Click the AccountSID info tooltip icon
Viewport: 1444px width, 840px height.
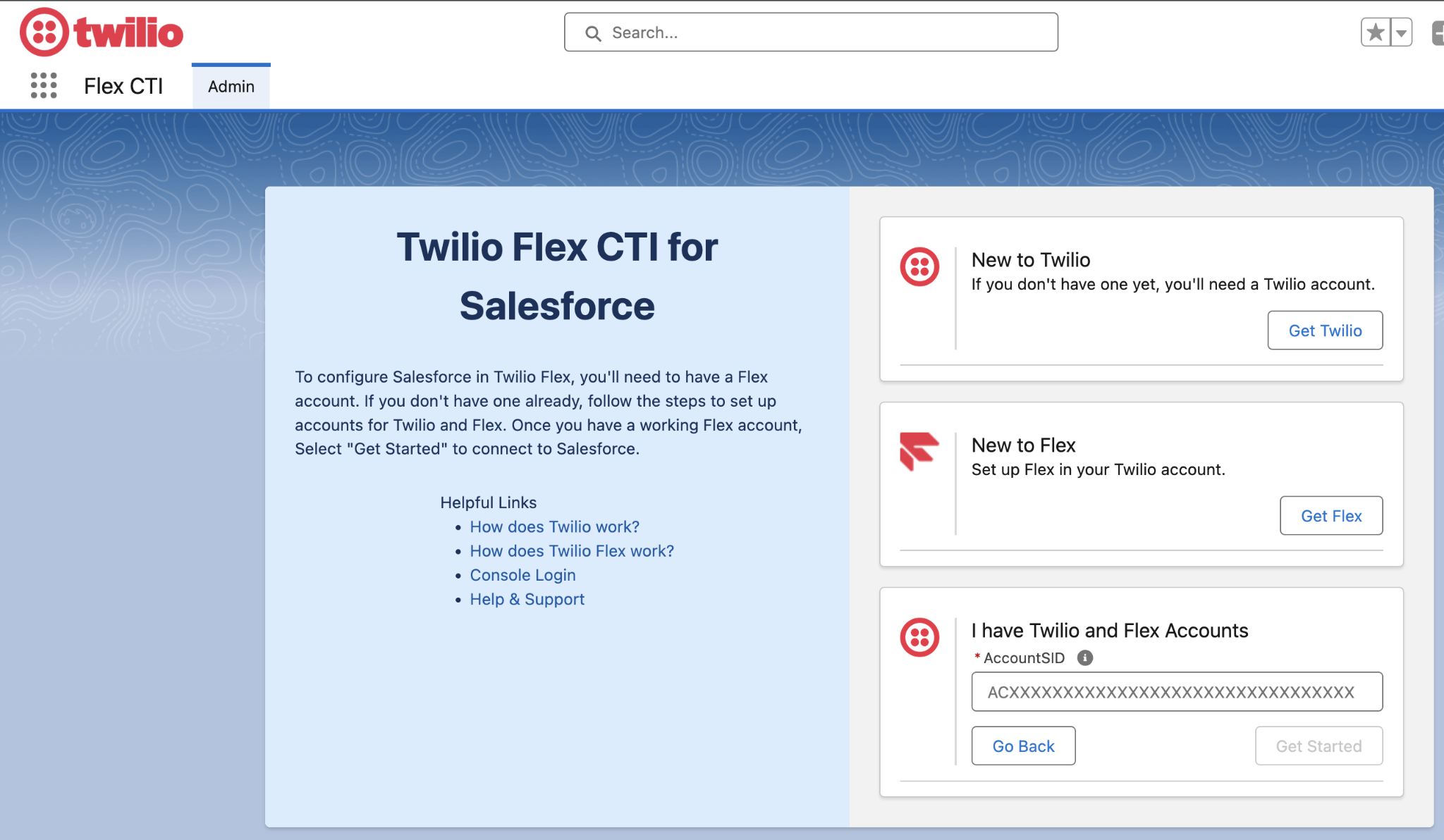click(1085, 657)
